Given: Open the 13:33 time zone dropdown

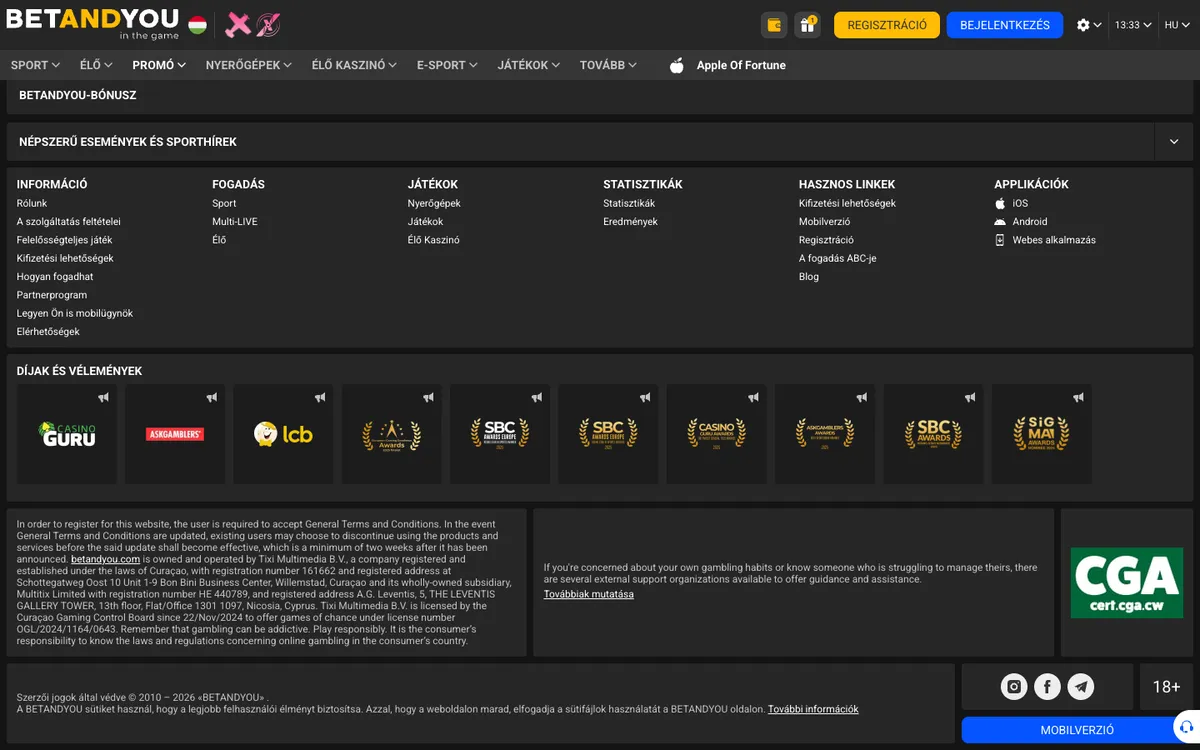Looking at the screenshot, I should click(x=1133, y=25).
